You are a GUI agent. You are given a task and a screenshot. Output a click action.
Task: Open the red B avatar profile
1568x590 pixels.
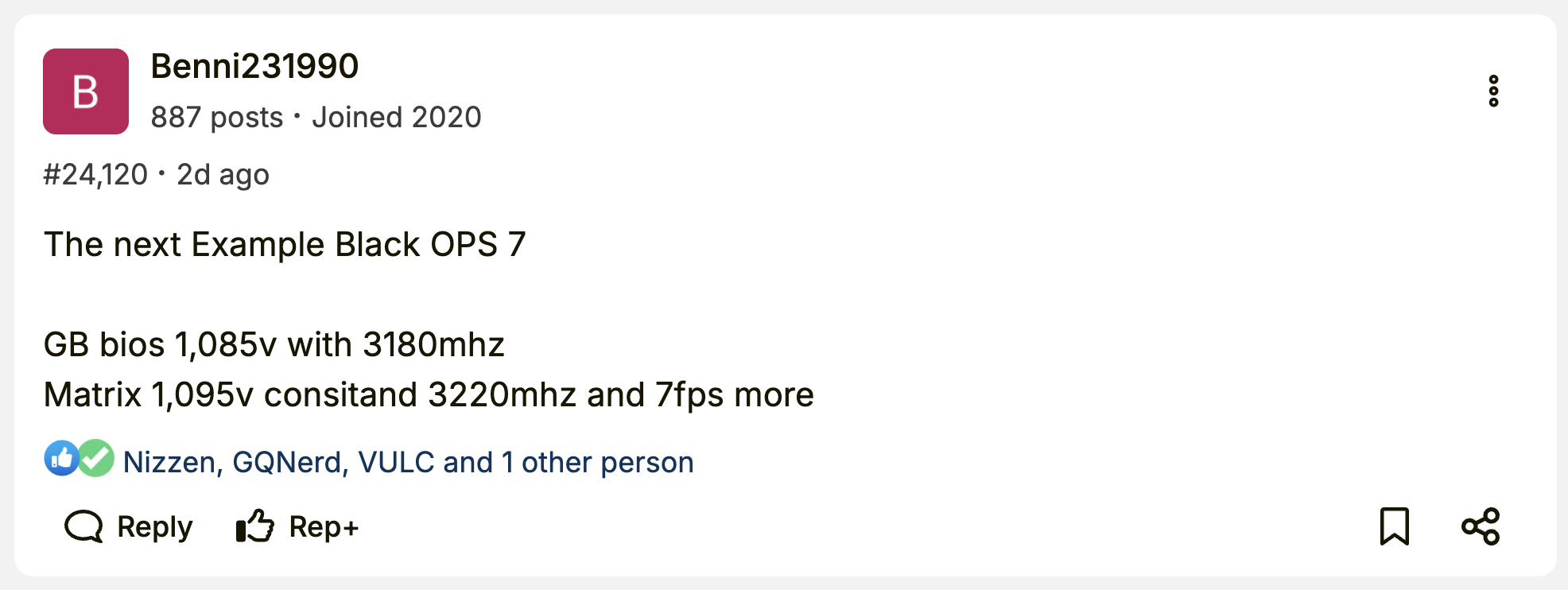pos(86,91)
